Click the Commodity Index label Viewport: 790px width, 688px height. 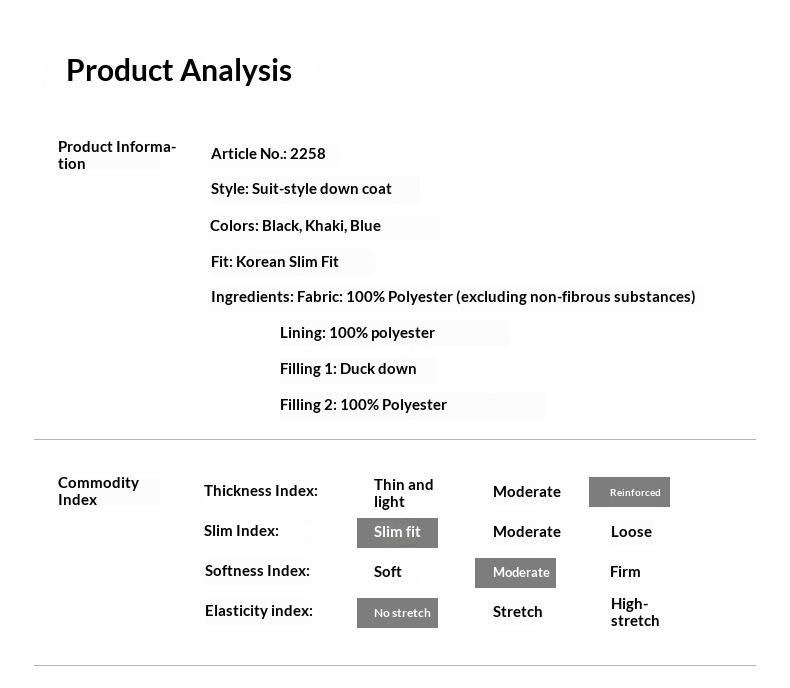[x=98, y=491]
